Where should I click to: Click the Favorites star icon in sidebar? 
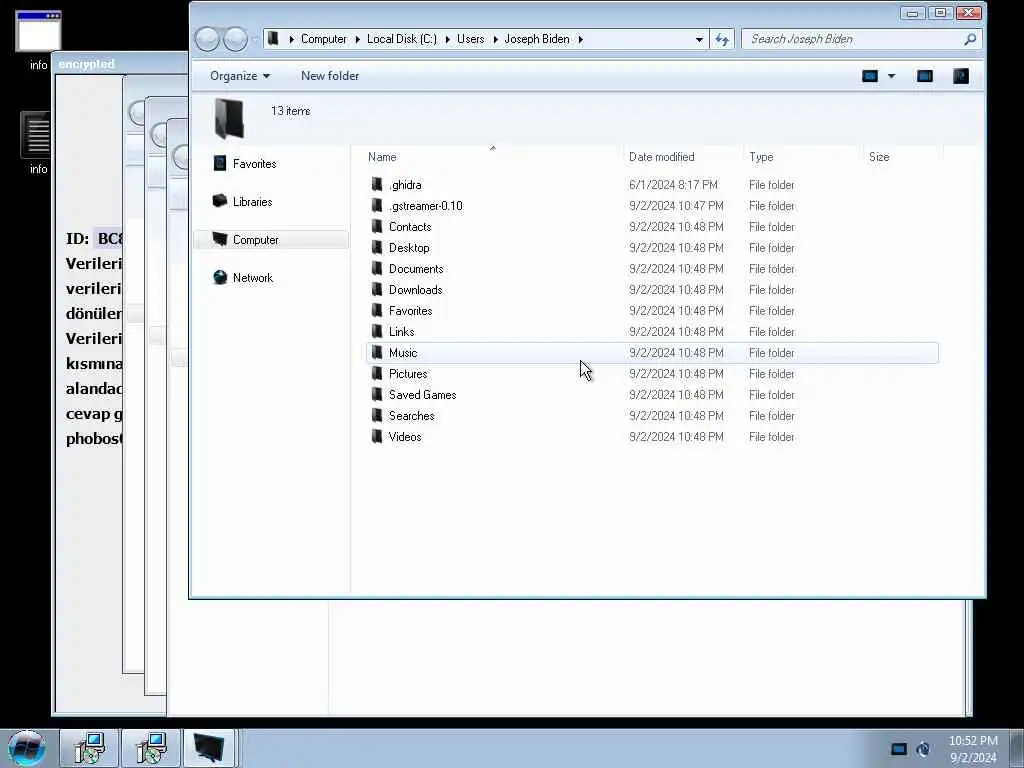tap(220, 163)
